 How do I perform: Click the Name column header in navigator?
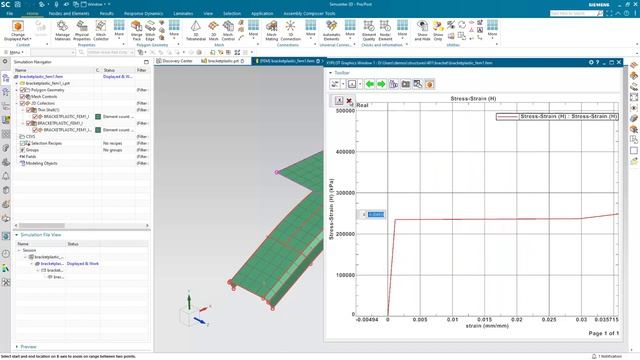(21, 70)
